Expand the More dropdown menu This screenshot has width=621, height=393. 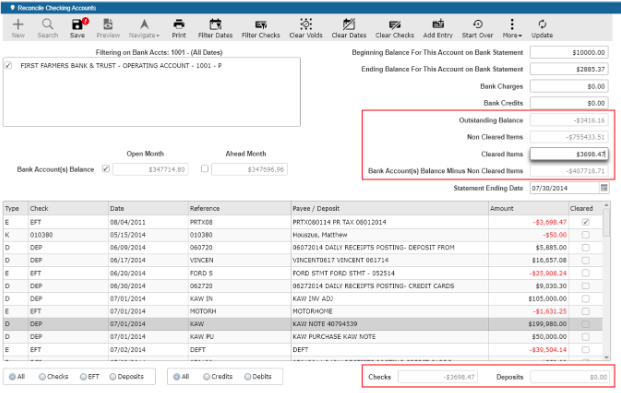pos(512,28)
